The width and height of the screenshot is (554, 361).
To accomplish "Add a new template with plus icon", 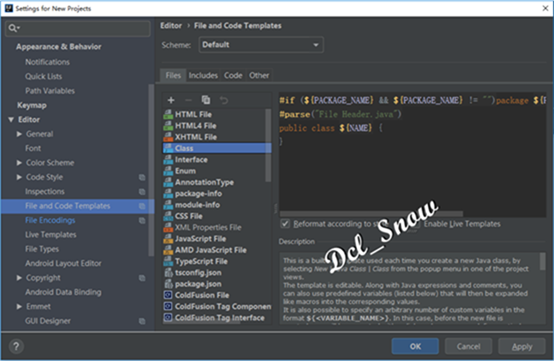I will 171,100.
